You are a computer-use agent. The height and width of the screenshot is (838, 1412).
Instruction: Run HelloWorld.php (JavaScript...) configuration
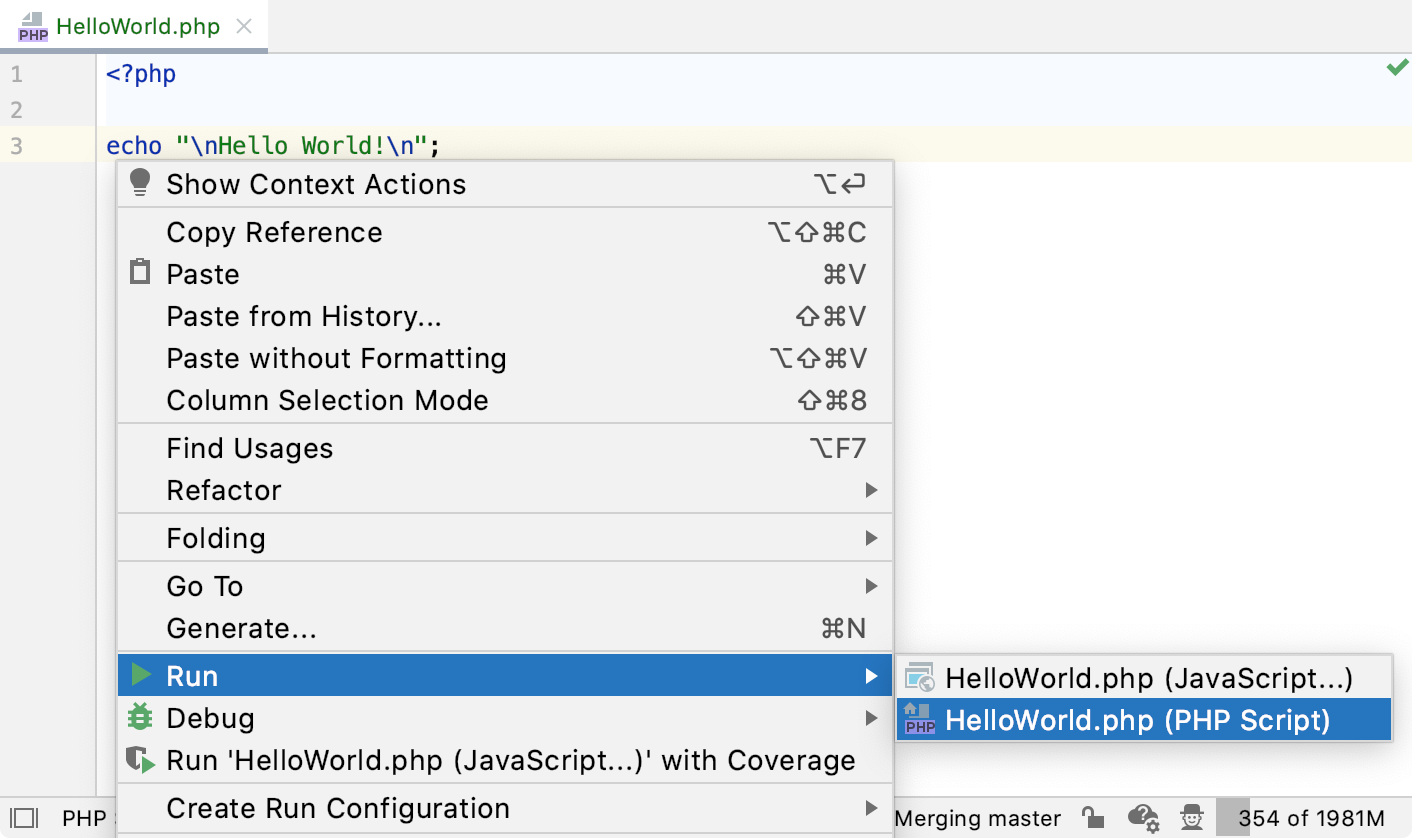tap(1144, 678)
